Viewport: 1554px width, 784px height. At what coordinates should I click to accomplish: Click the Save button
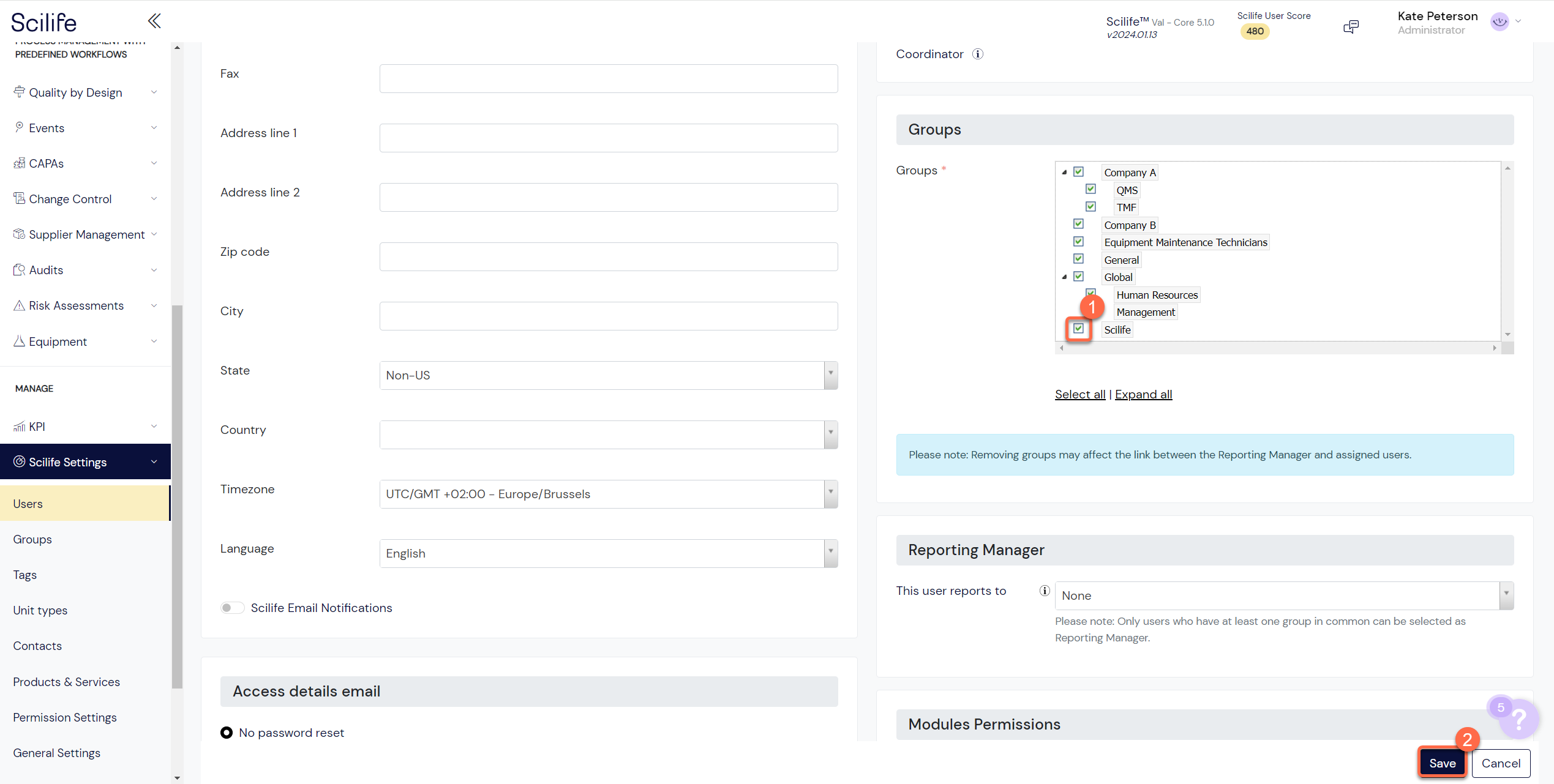pyautogui.click(x=1442, y=763)
